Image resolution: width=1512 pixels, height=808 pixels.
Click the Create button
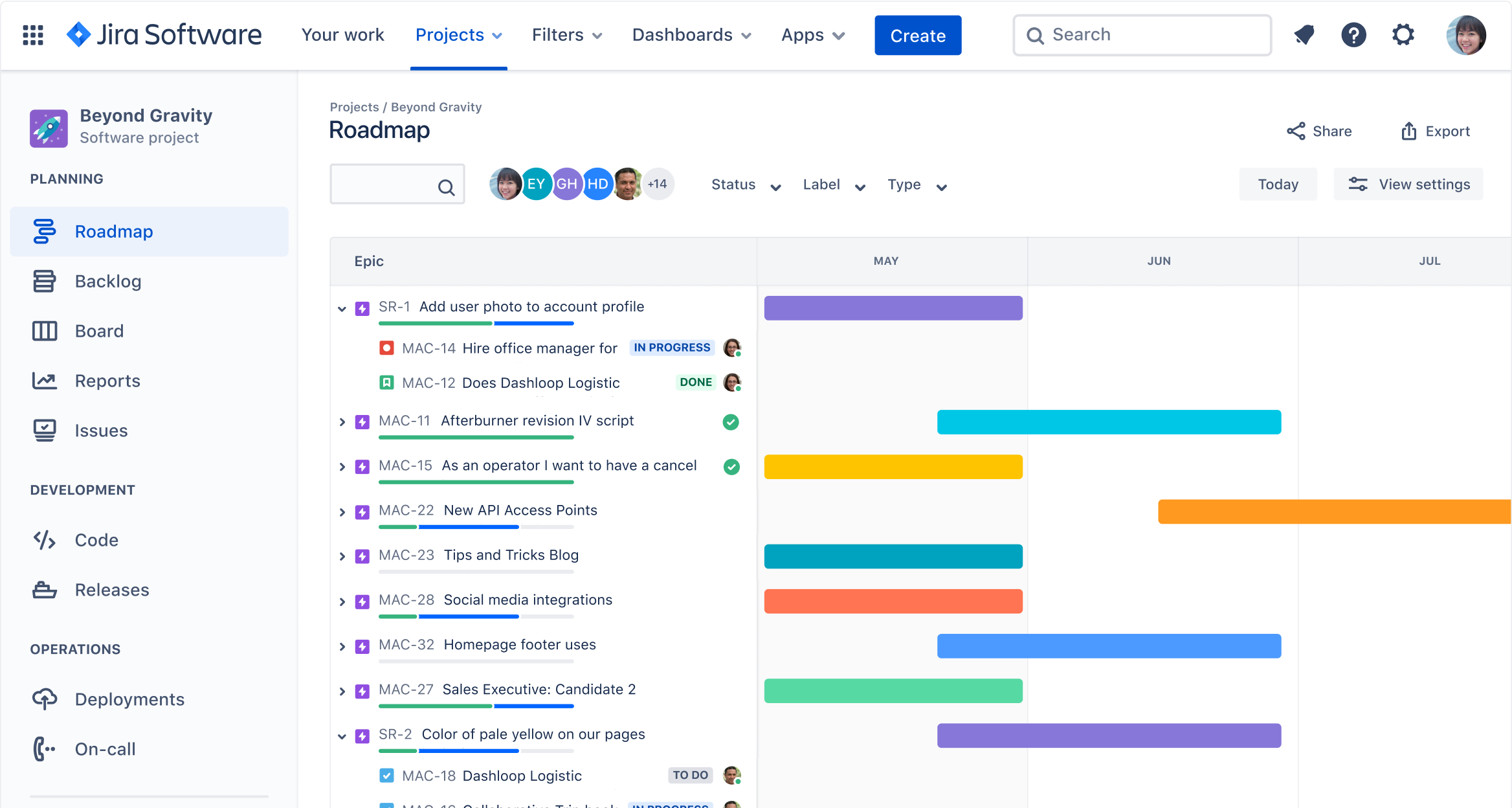click(917, 35)
